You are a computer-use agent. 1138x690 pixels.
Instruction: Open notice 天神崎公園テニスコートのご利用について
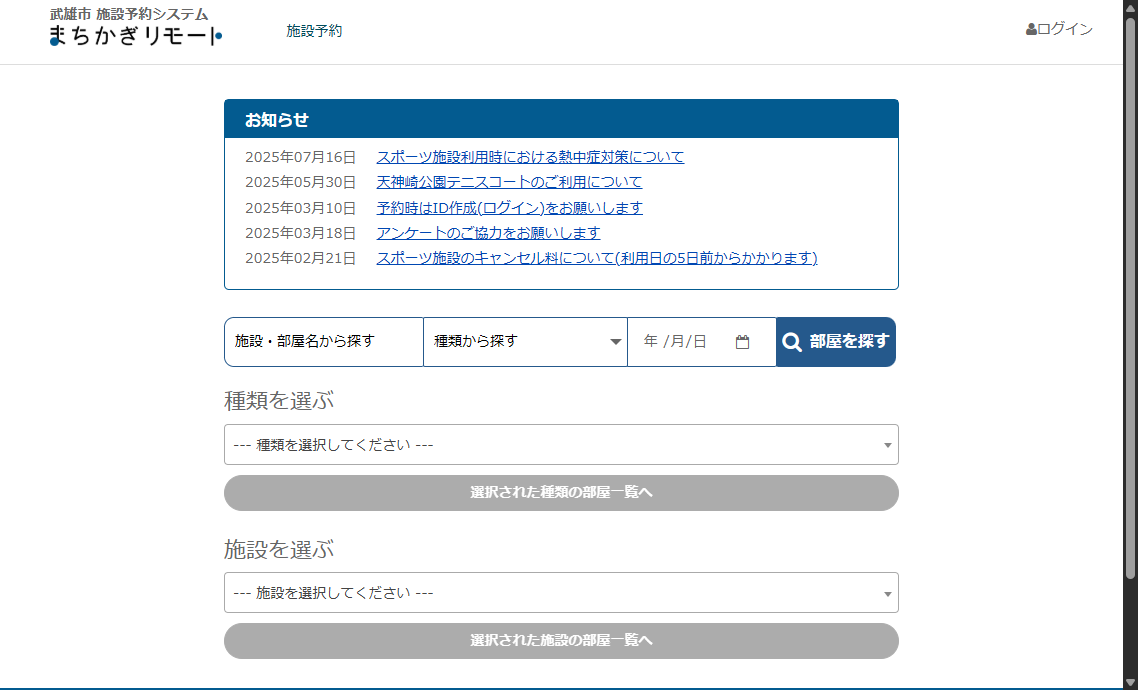509,182
